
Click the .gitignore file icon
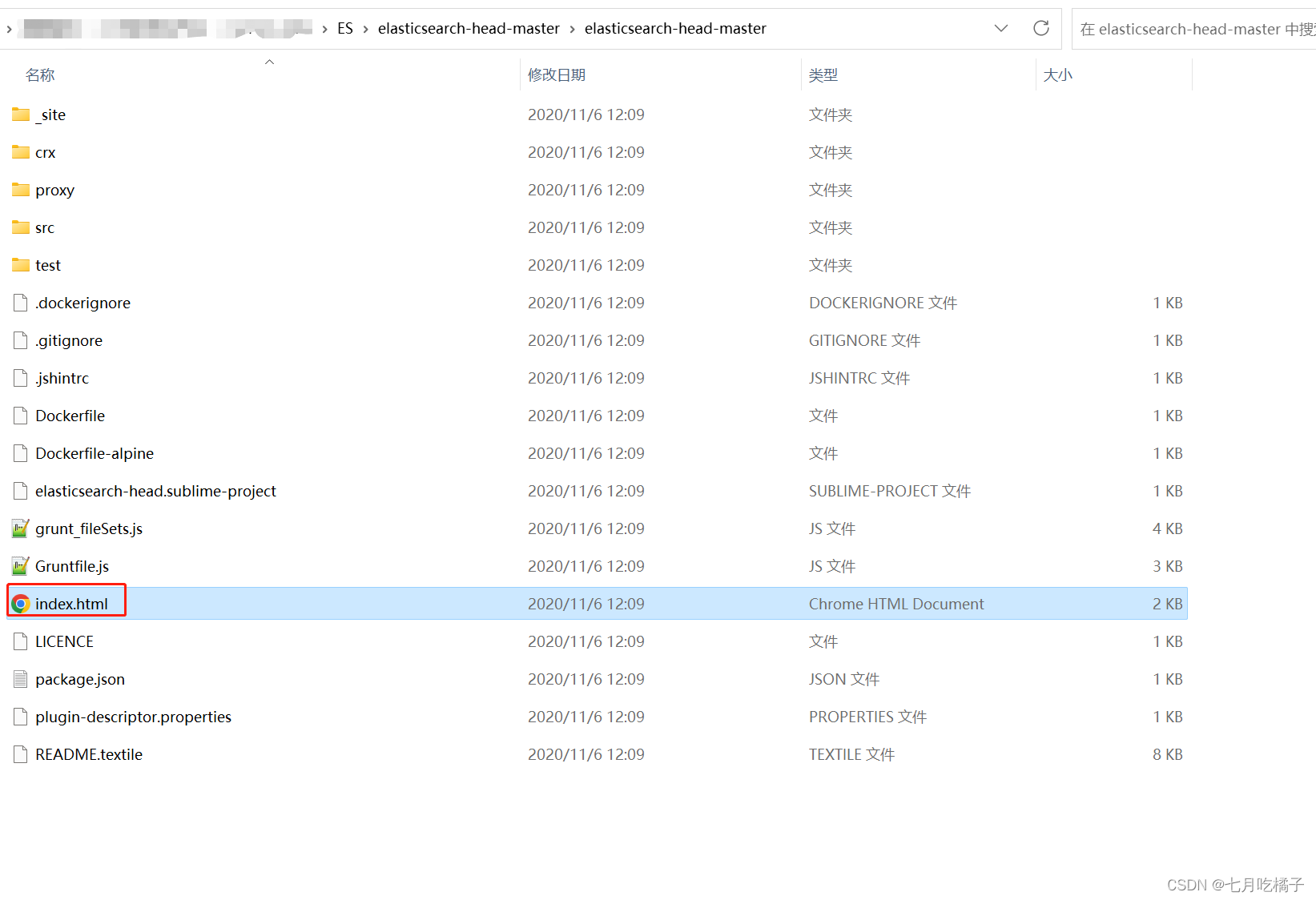tap(21, 340)
